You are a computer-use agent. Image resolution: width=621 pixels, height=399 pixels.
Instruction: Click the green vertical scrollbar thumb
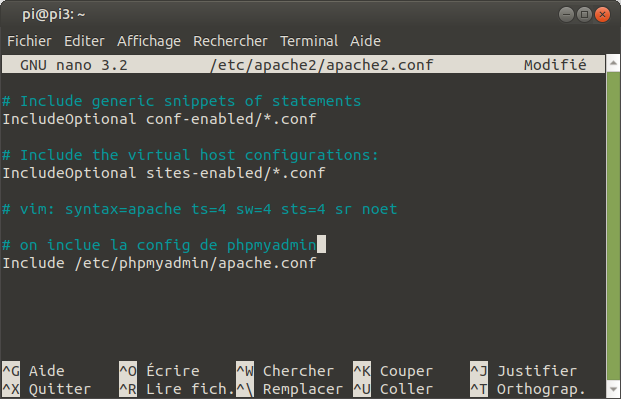pyautogui.click(x=613, y=226)
